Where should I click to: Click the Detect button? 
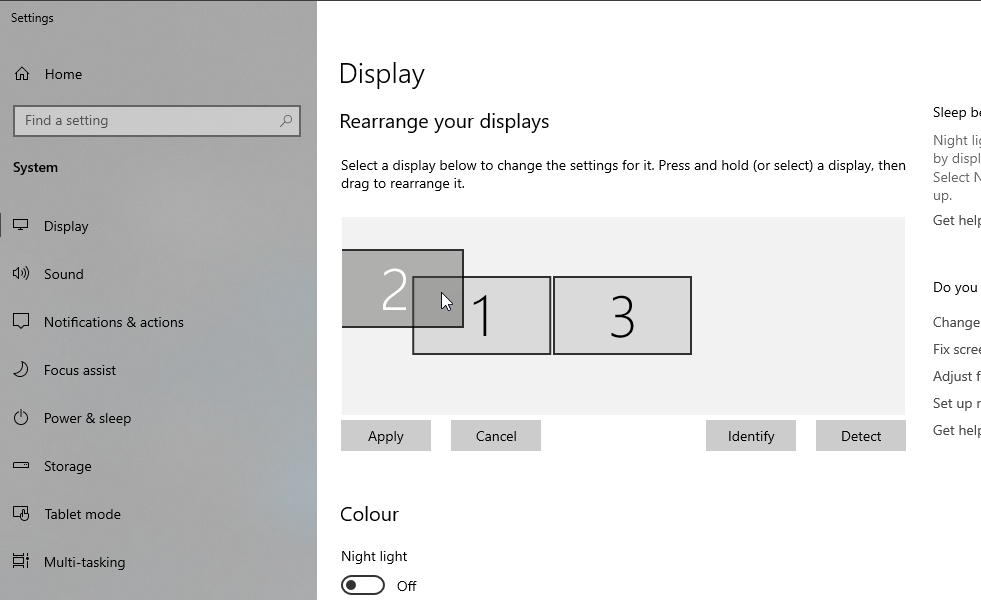coord(860,436)
